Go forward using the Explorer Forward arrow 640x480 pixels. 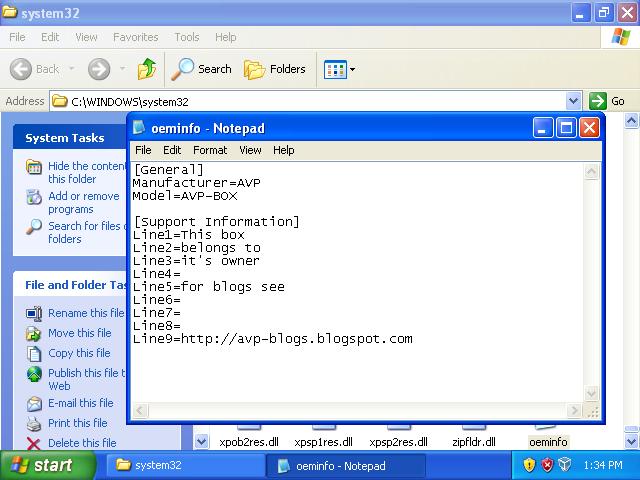[x=99, y=69]
